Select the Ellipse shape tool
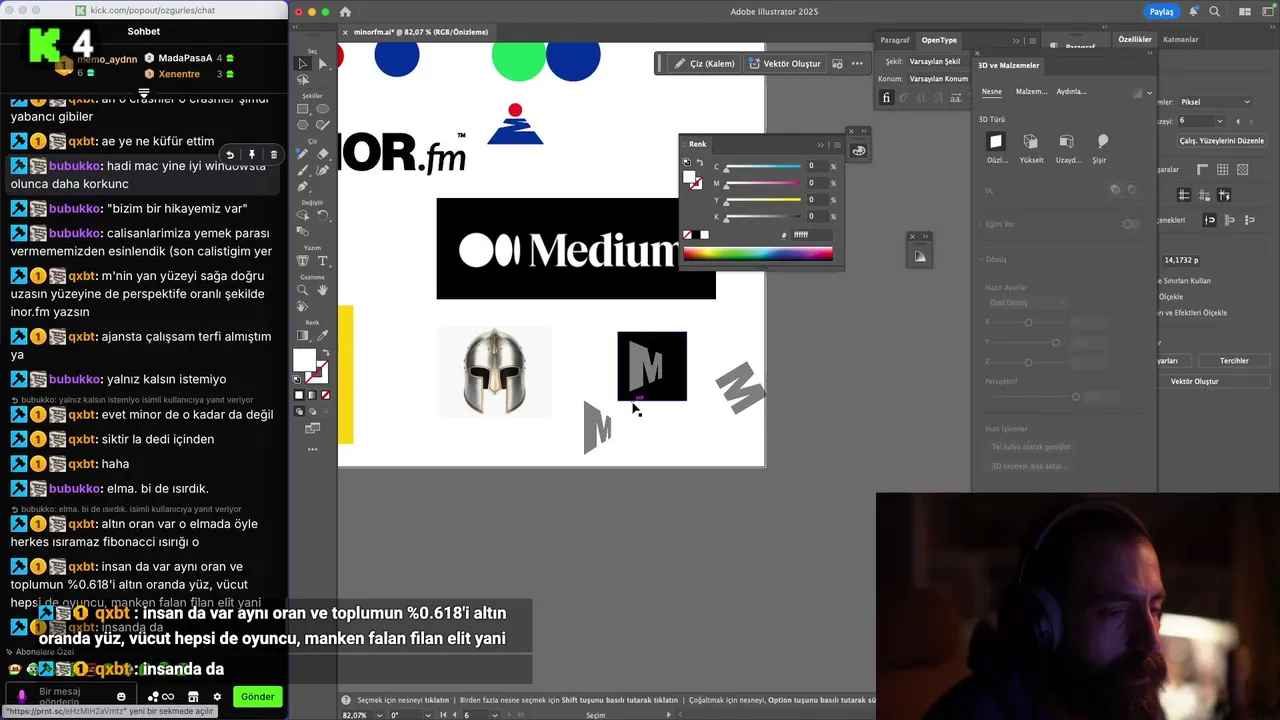This screenshot has height=720, width=1280. click(x=322, y=109)
